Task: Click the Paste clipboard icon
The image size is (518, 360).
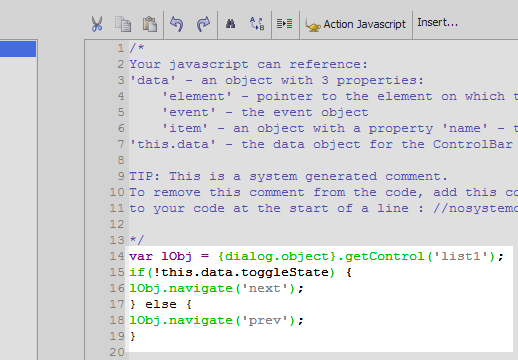Action: (150, 24)
